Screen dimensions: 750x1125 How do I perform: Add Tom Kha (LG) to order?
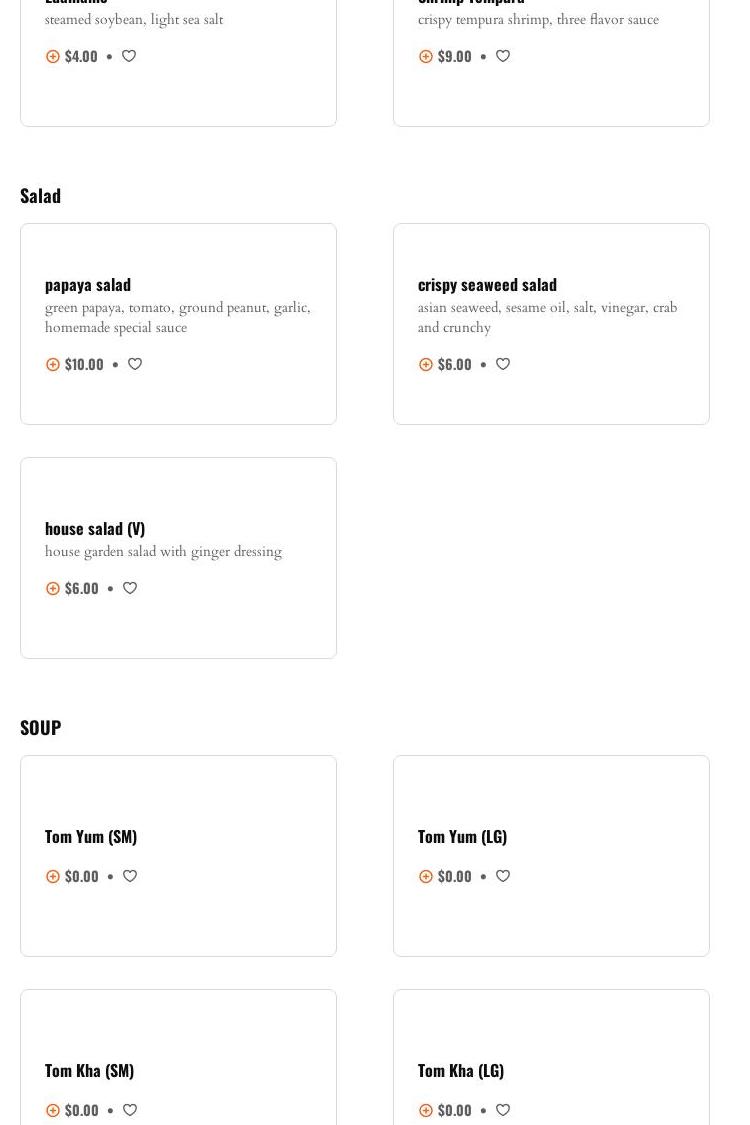(x=426, y=1111)
